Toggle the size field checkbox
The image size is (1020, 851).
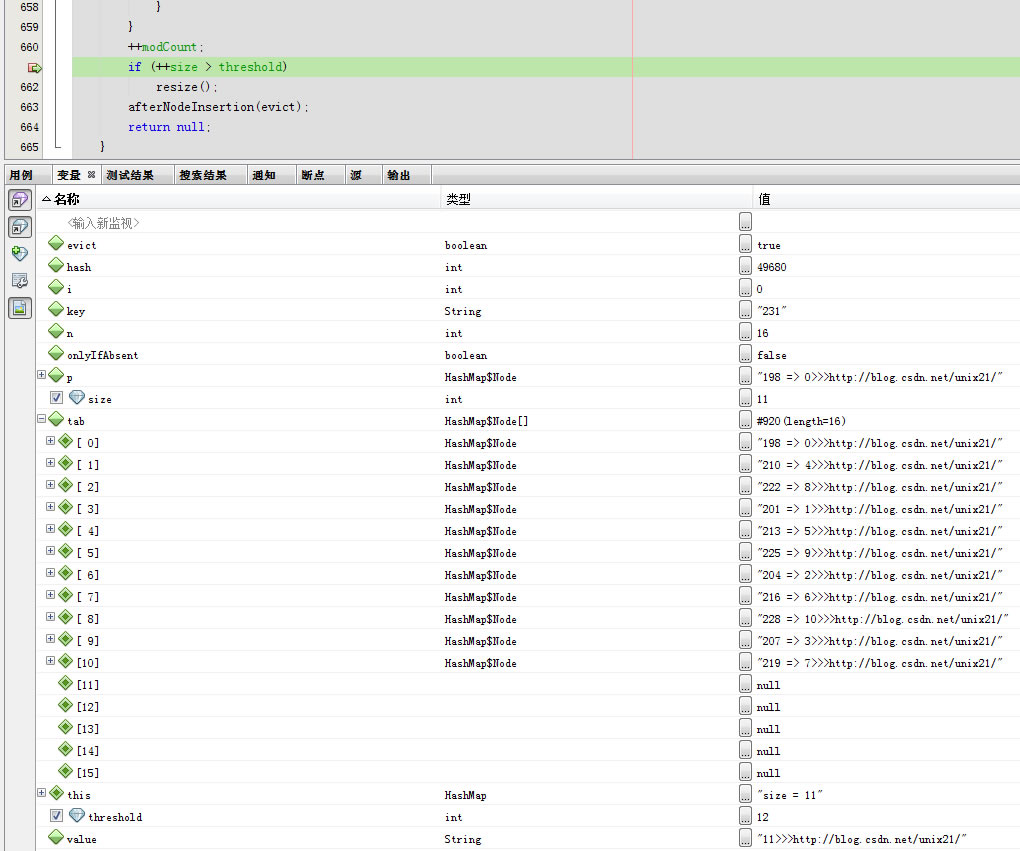pos(57,398)
